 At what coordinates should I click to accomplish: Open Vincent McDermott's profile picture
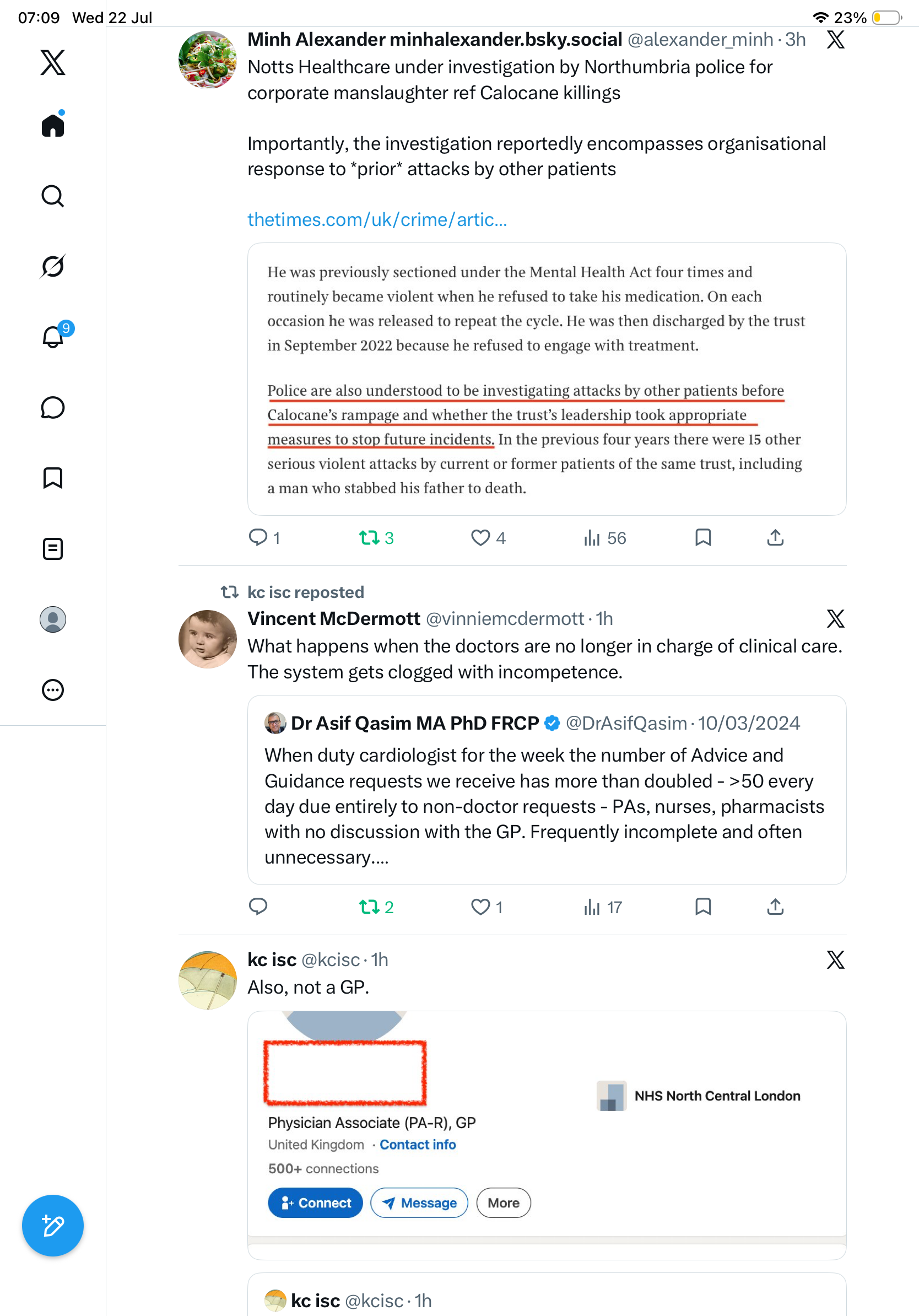(207, 639)
